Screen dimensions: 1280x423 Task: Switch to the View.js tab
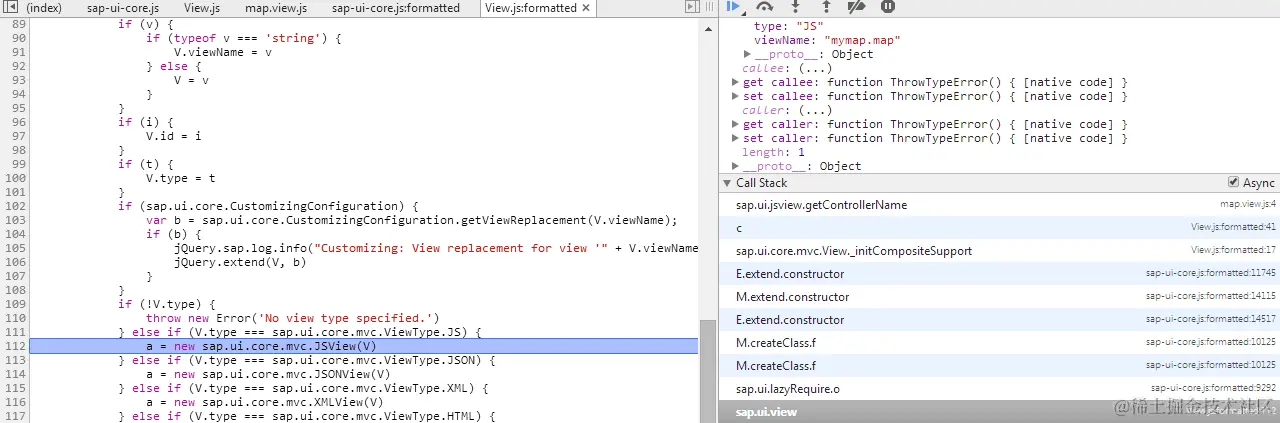[x=201, y=8]
